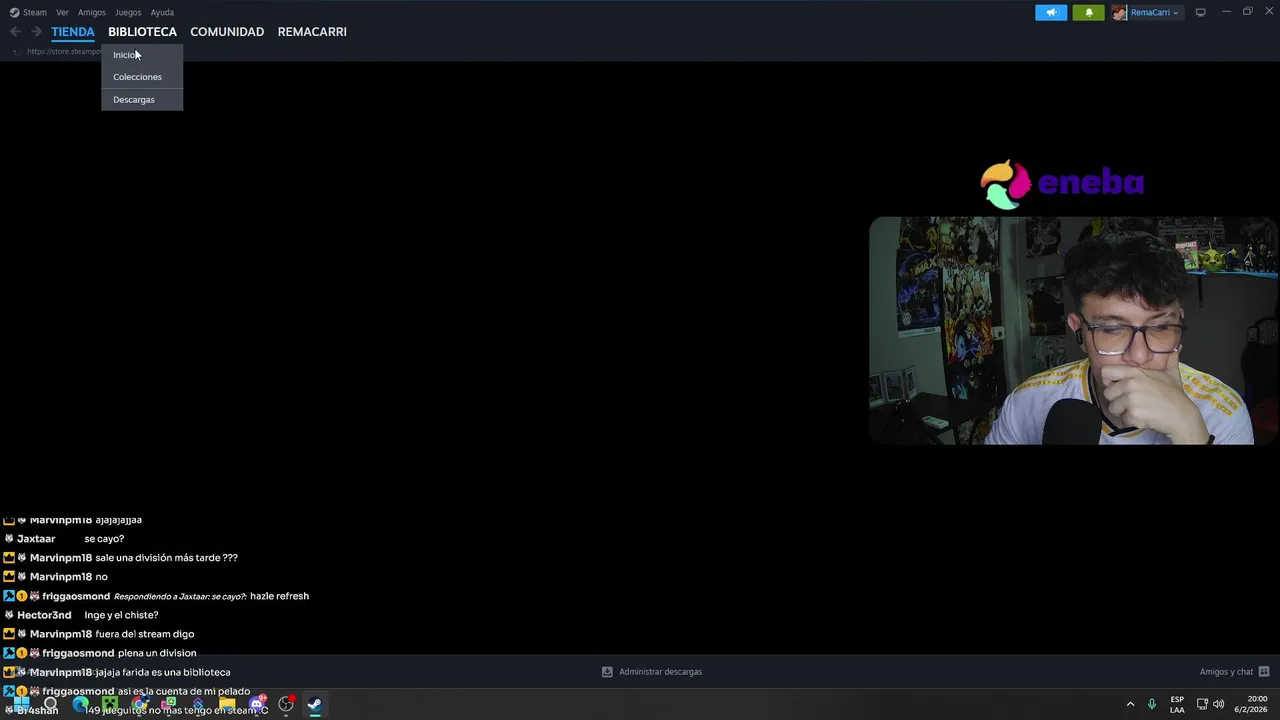This screenshot has width=1280, height=720.
Task: Click the Steam taskbar icon
Action: pyautogui.click(x=315, y=704)
